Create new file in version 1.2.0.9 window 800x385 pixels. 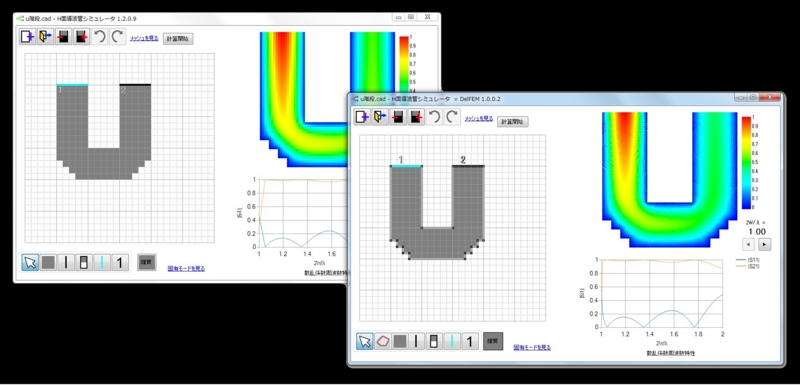28,37
